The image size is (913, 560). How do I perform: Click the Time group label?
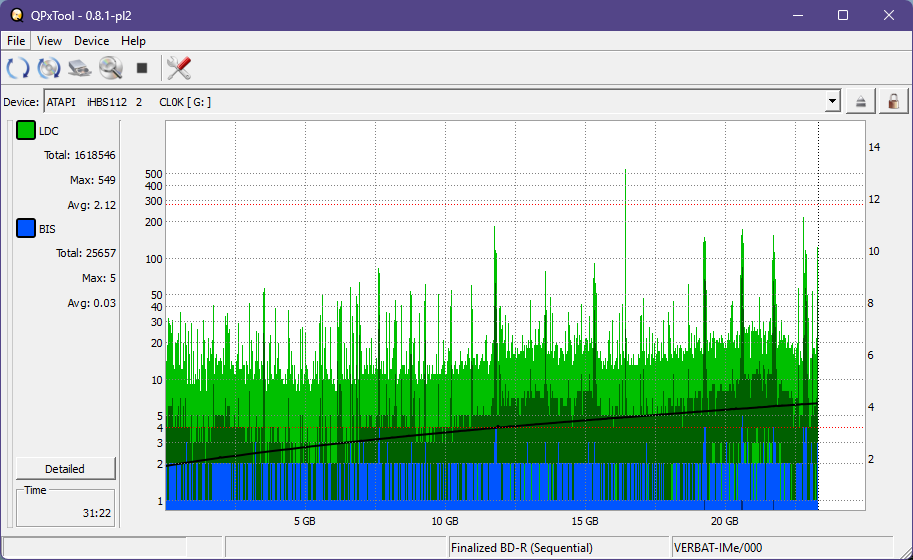(35, 490)
